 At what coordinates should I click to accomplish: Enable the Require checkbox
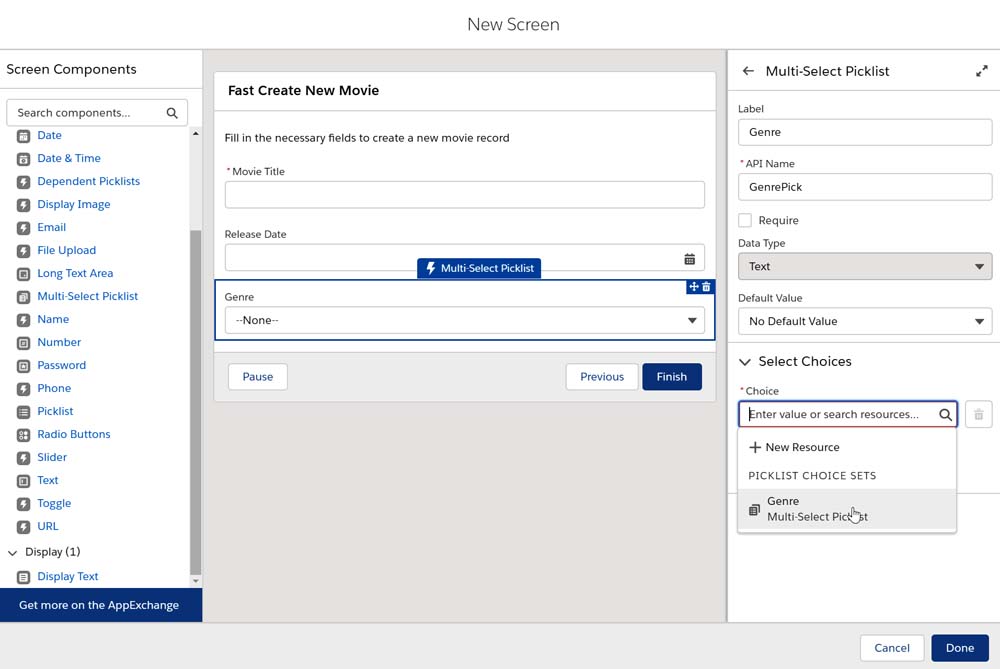[745, 220]
